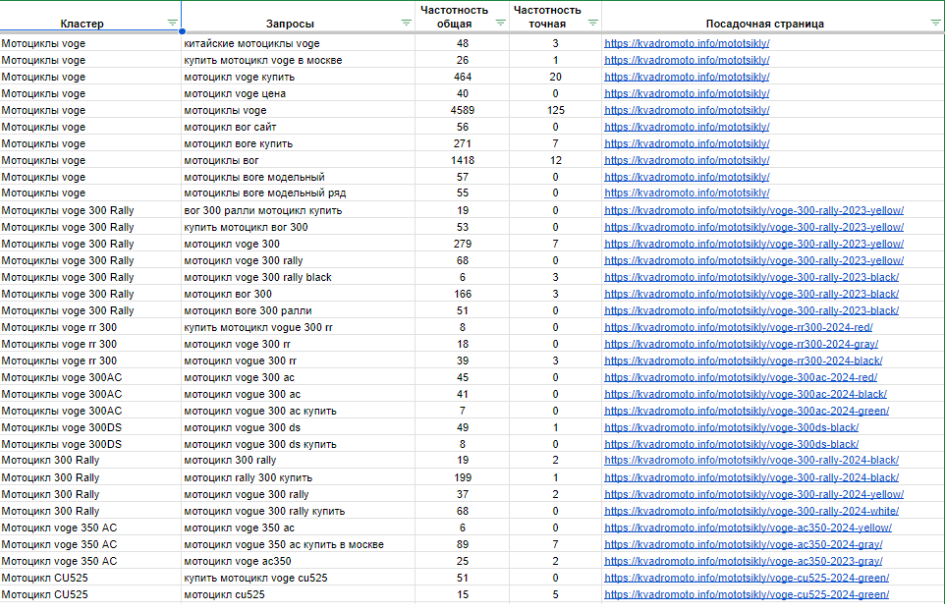Open the voge-rr300-2024-red link

738,327
